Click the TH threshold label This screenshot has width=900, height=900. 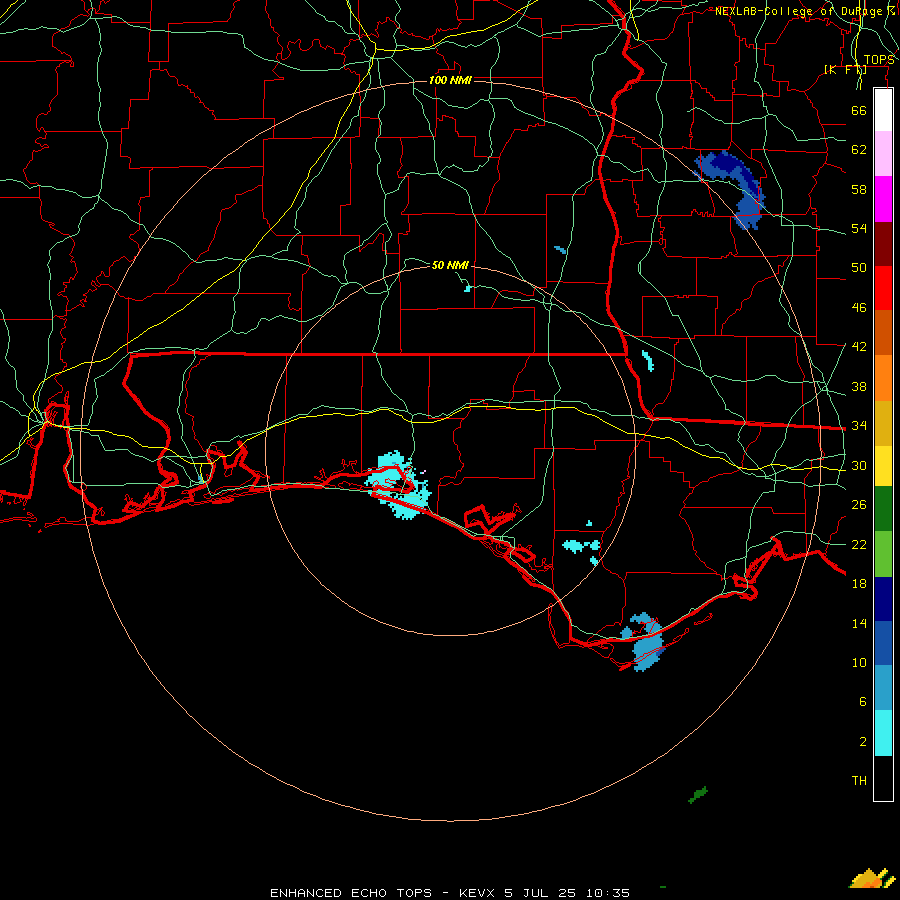pyautogui.click(x=859, y=781)
